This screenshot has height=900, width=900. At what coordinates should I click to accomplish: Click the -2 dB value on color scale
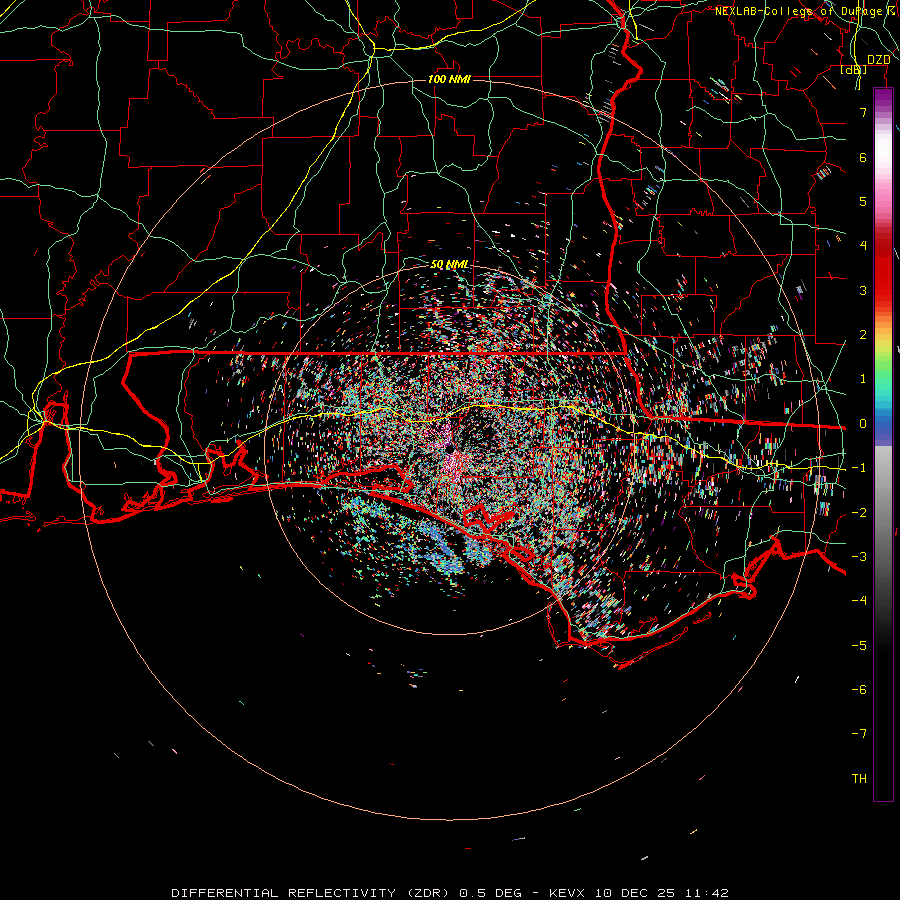[x=859, y=513]
